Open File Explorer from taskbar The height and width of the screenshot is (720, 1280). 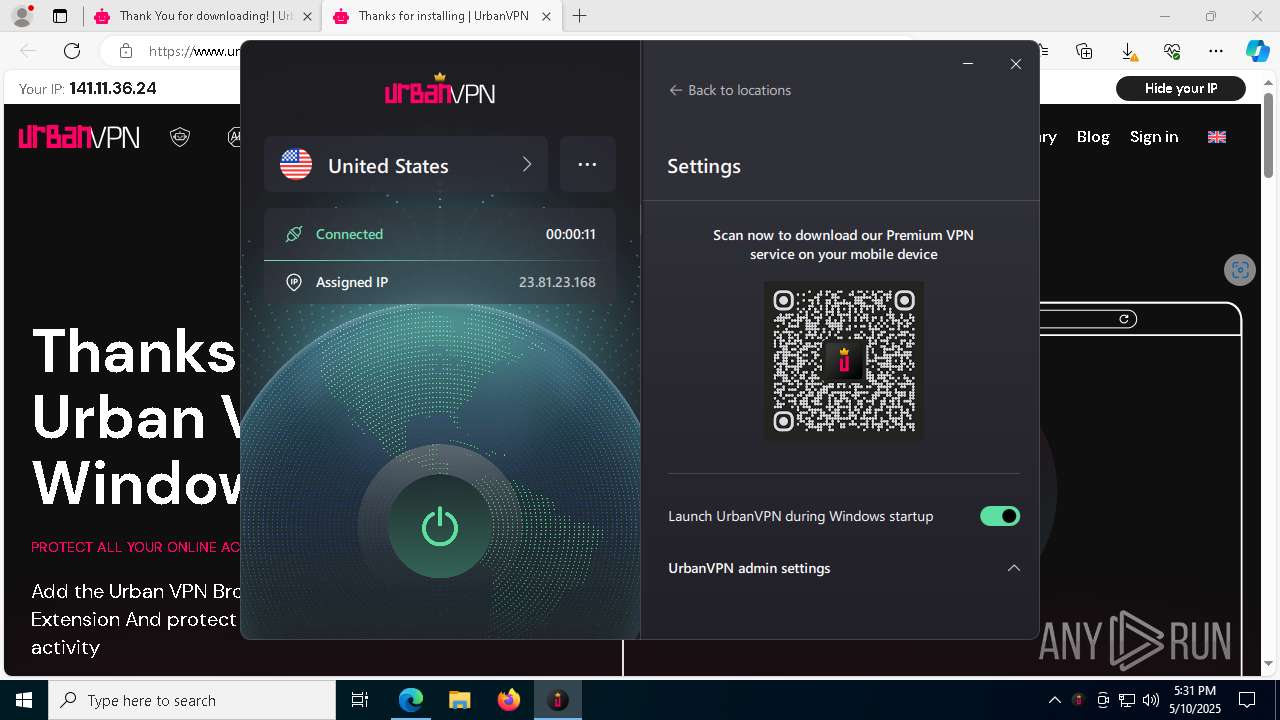(x=460, y=700)
